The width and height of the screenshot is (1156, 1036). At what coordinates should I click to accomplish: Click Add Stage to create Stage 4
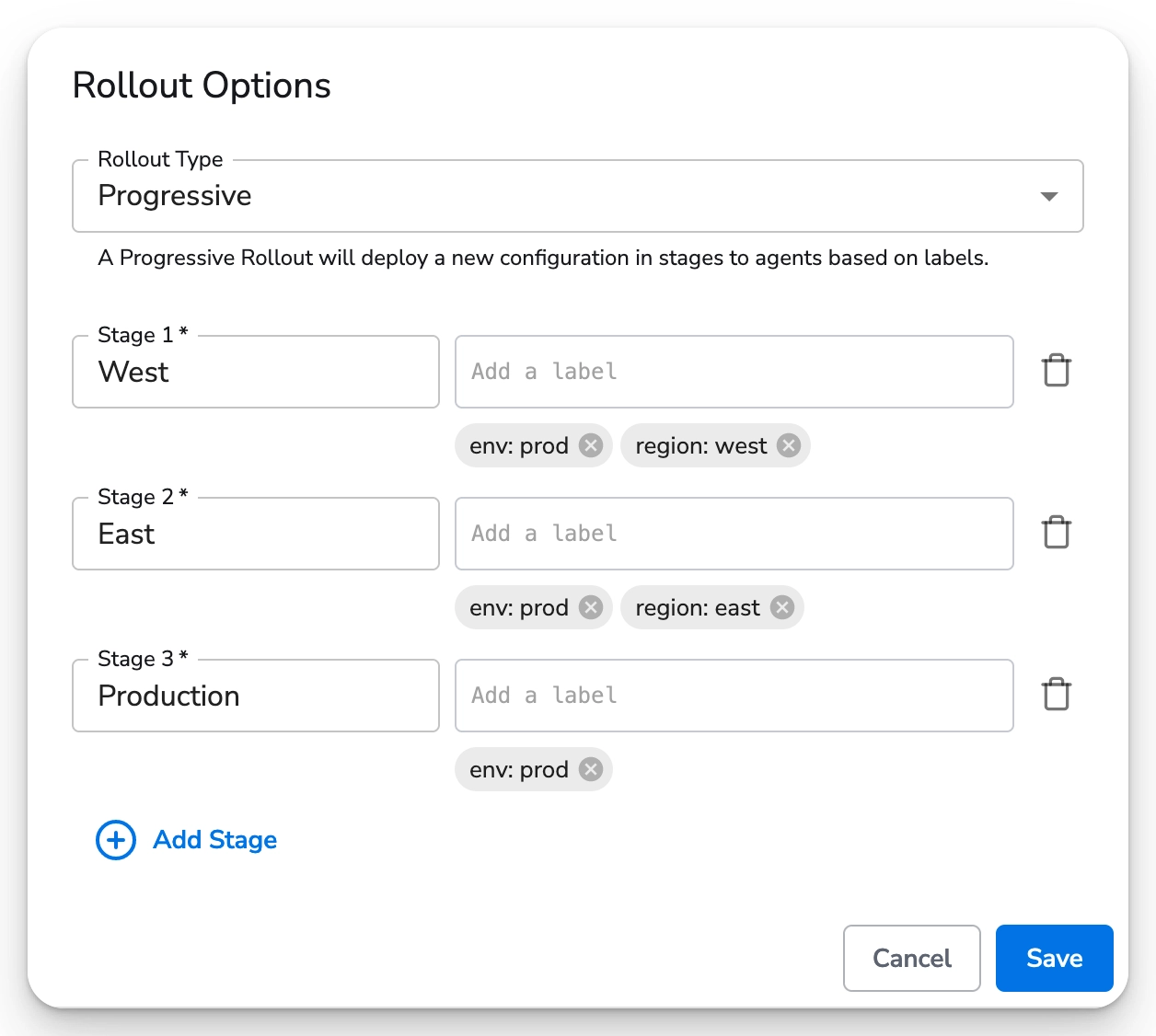tap(214, 840)
